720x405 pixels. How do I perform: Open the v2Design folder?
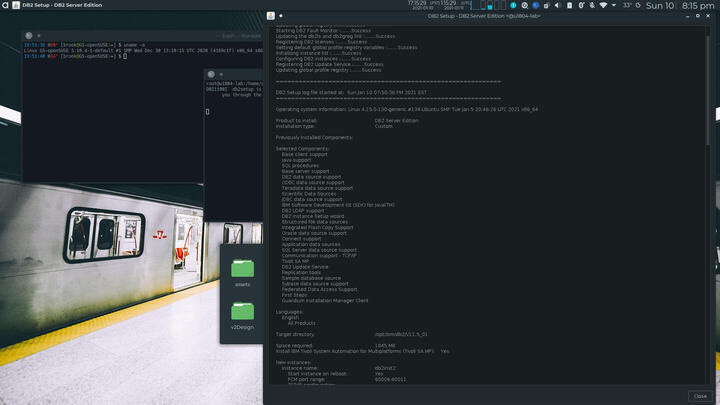point(242,315)
